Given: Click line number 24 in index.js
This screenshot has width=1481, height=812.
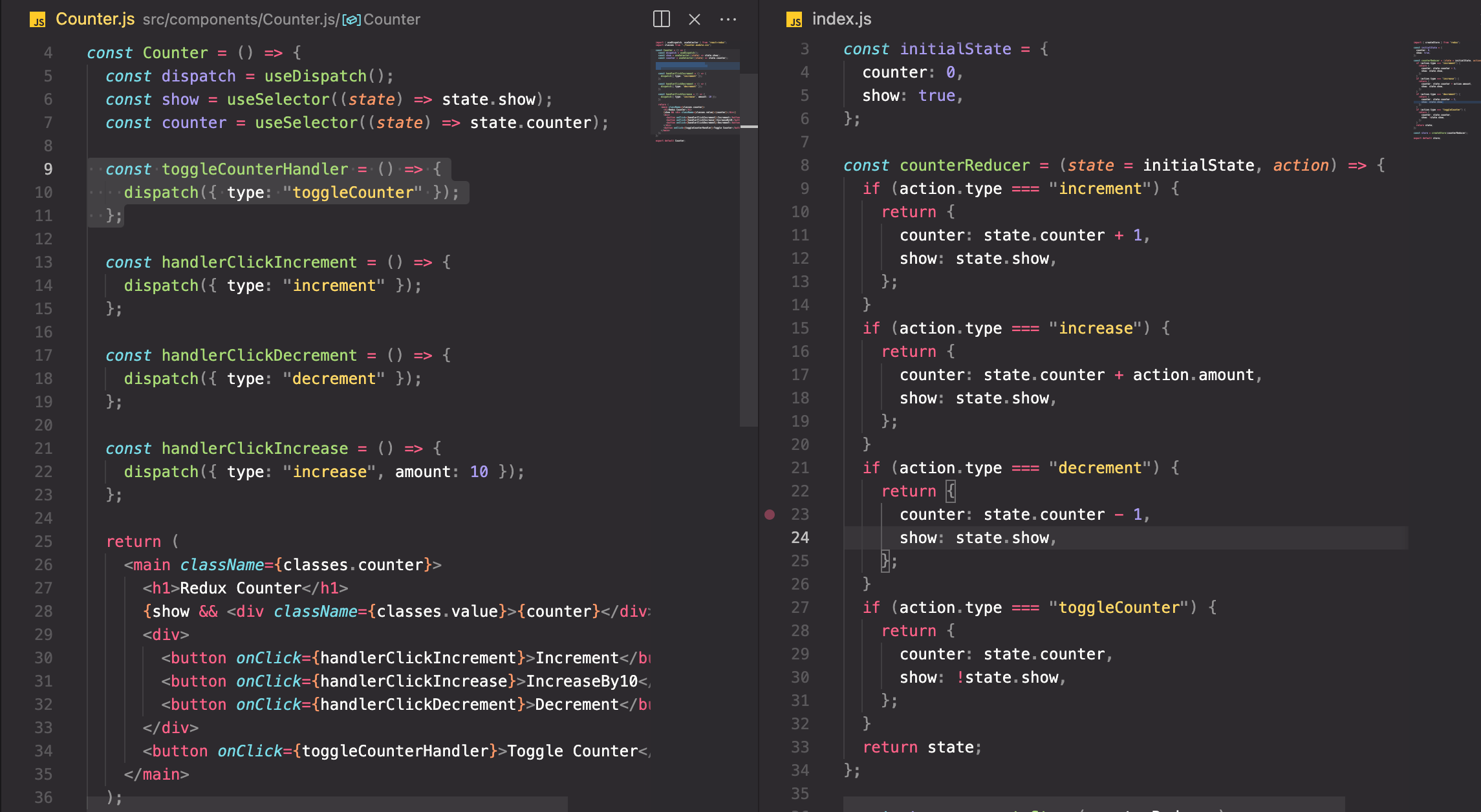Looking at the screenshot, I should click(800, 538).
